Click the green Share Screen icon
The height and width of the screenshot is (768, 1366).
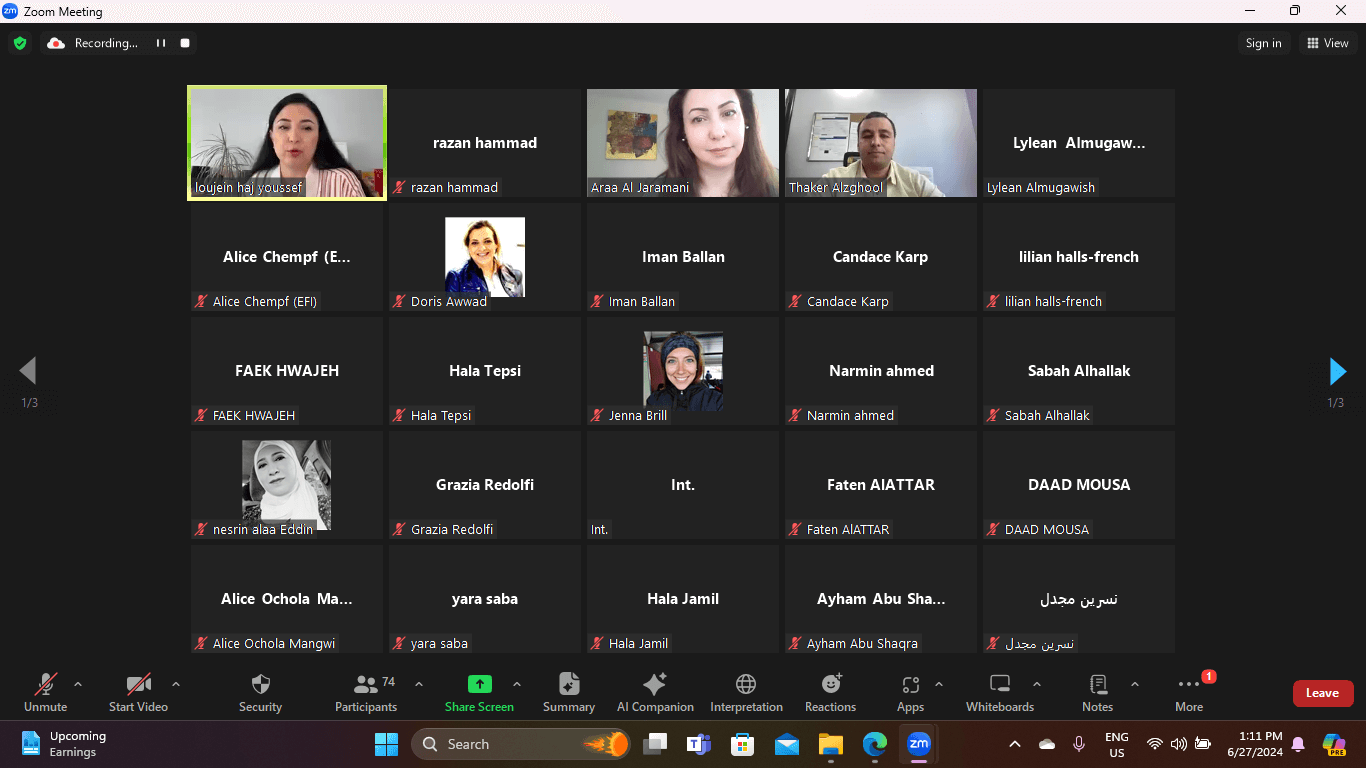tap(480, 685)
